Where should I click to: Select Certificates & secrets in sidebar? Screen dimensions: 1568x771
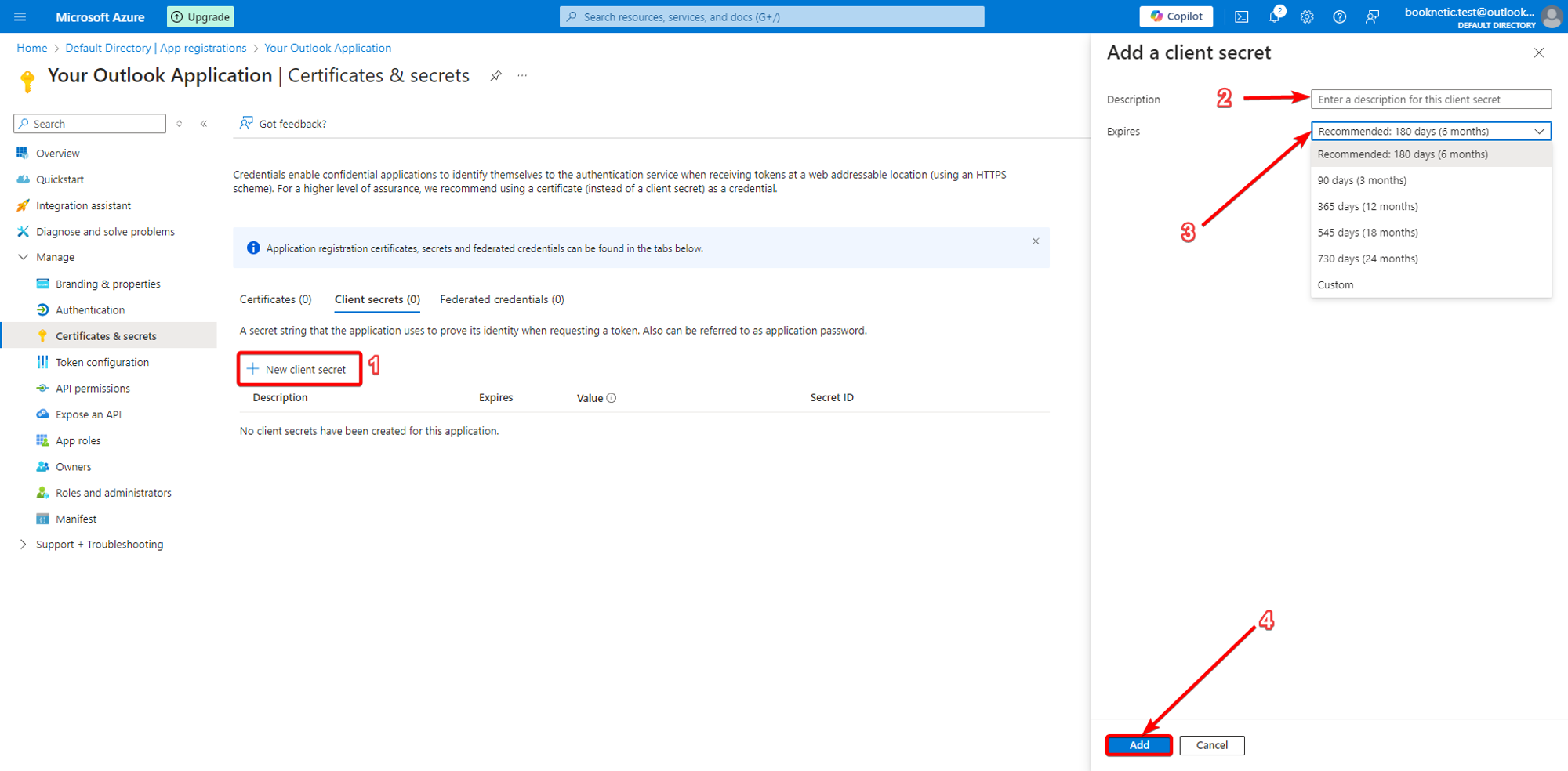pos(110,336)
